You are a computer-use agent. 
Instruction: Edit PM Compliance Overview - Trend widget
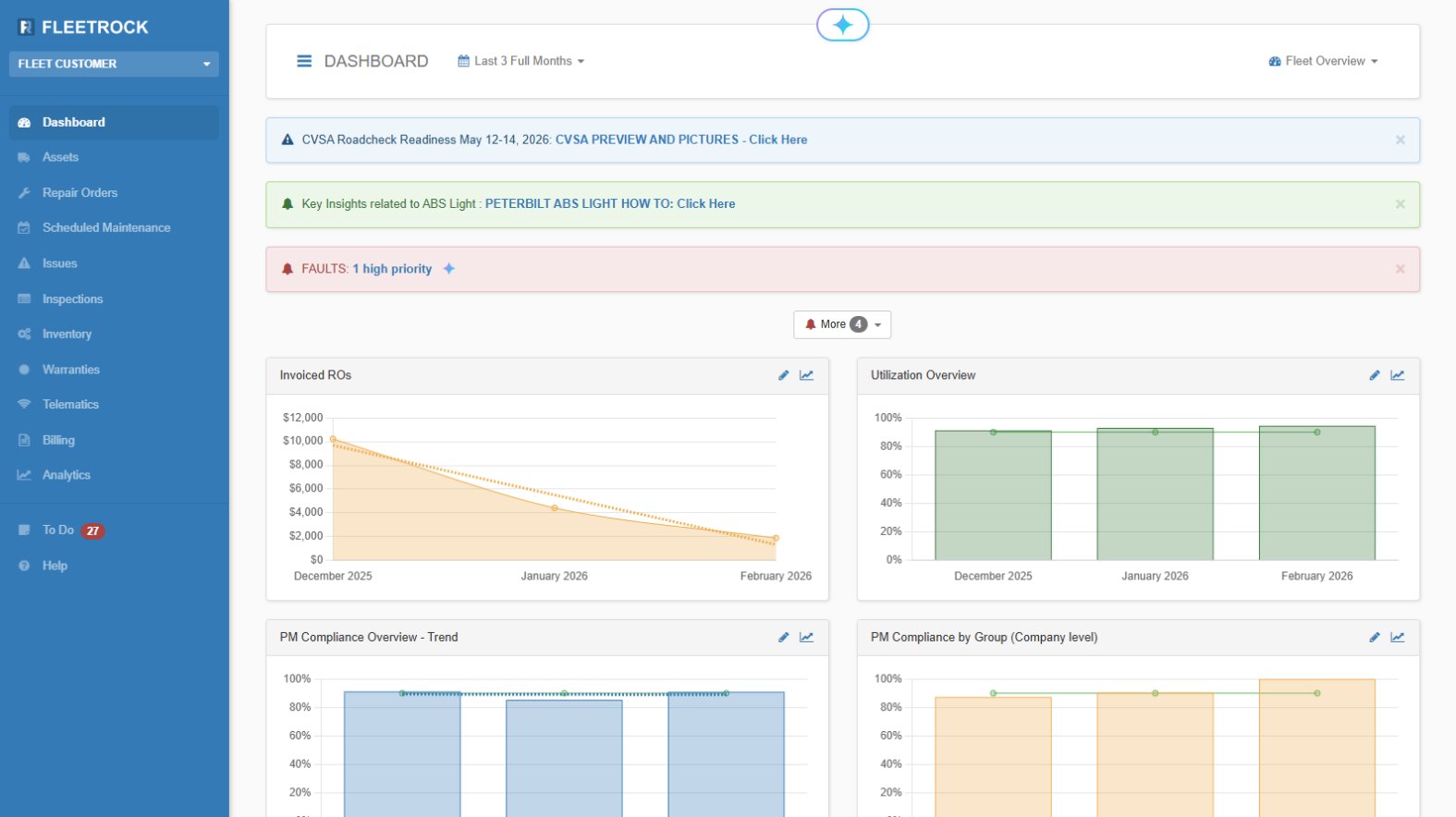[784, 638]
